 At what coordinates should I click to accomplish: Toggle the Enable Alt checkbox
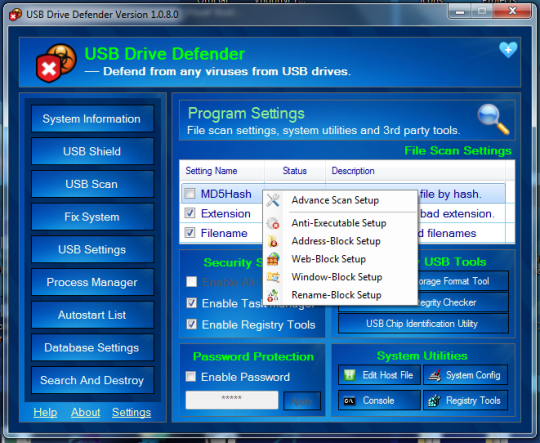191,282
